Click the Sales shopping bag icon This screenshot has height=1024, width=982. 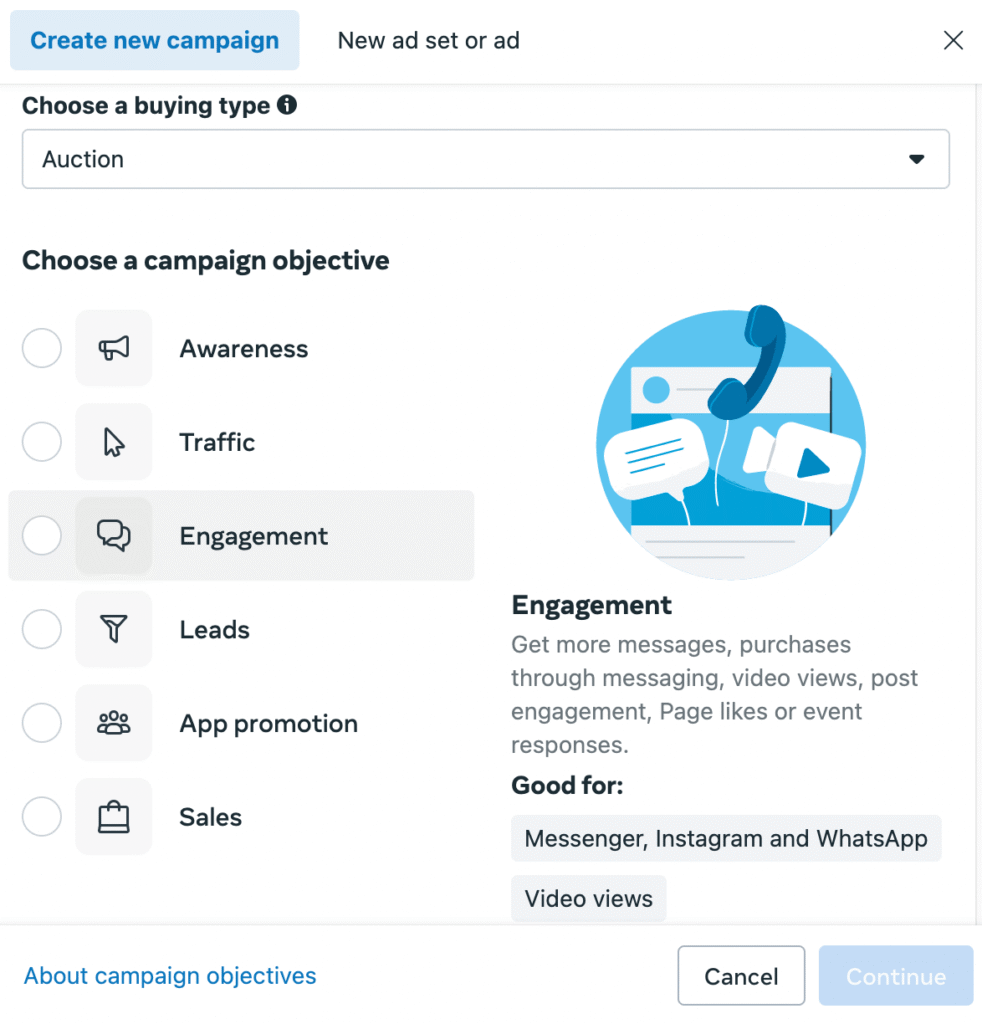point(114,817)
